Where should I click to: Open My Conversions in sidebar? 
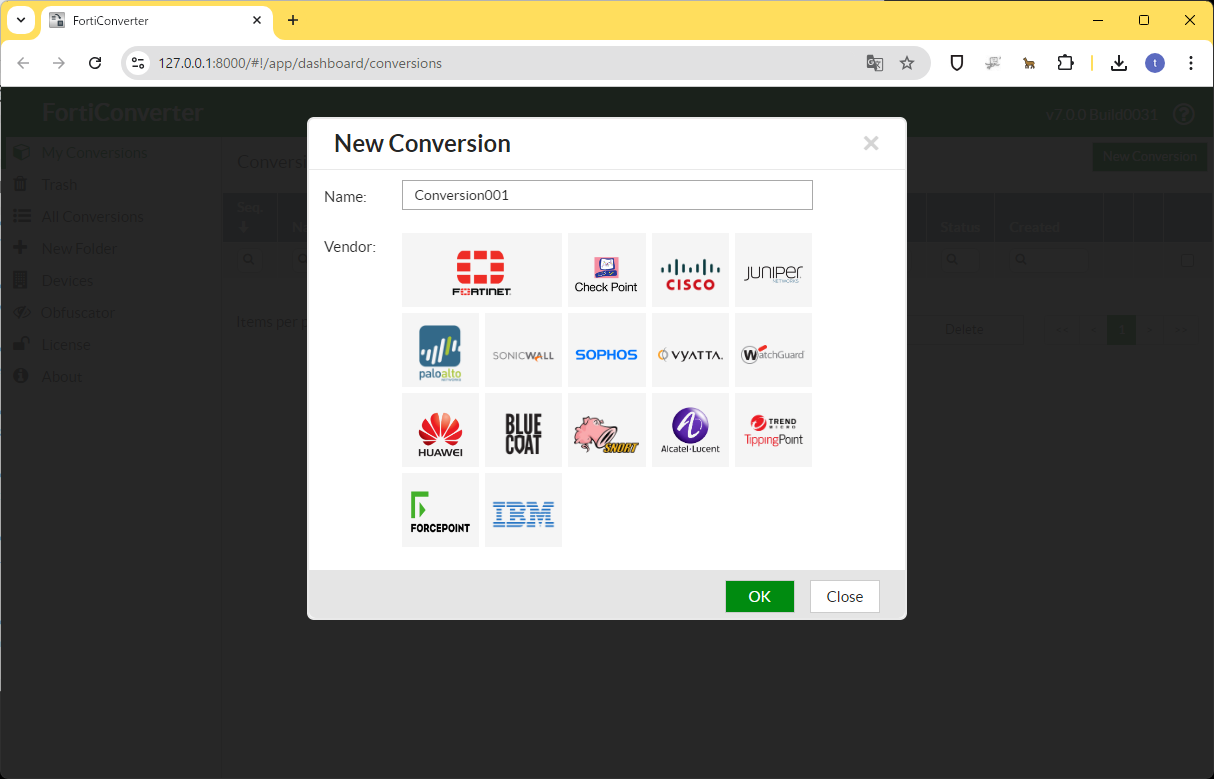(x=94, y=153)
